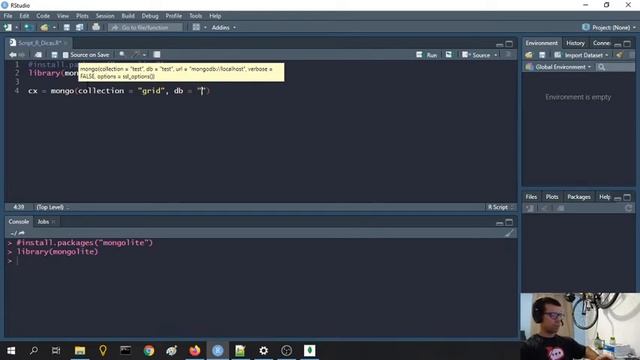
Task: Open the Profile menu
Action: point(173,16)
